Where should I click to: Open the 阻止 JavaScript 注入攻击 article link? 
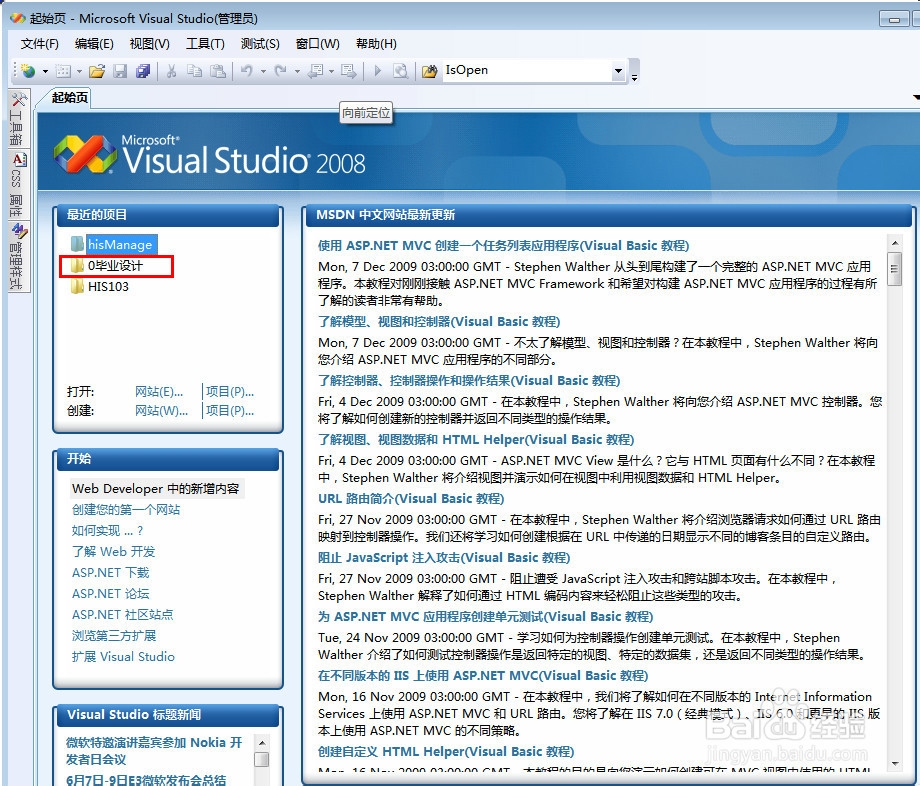444,558
